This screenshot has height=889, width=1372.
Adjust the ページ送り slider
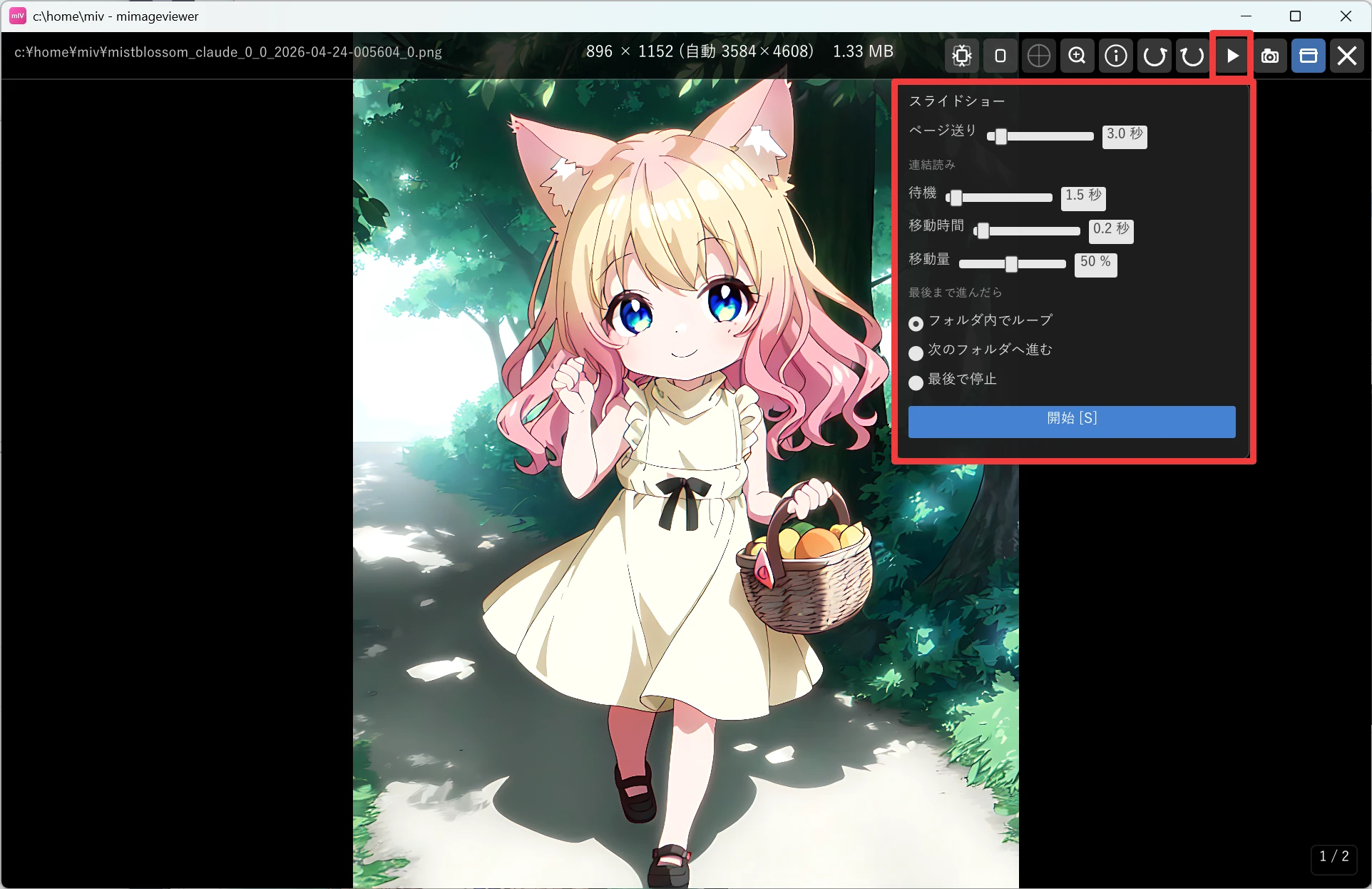pyautogui.click(x=1040, y=136)
